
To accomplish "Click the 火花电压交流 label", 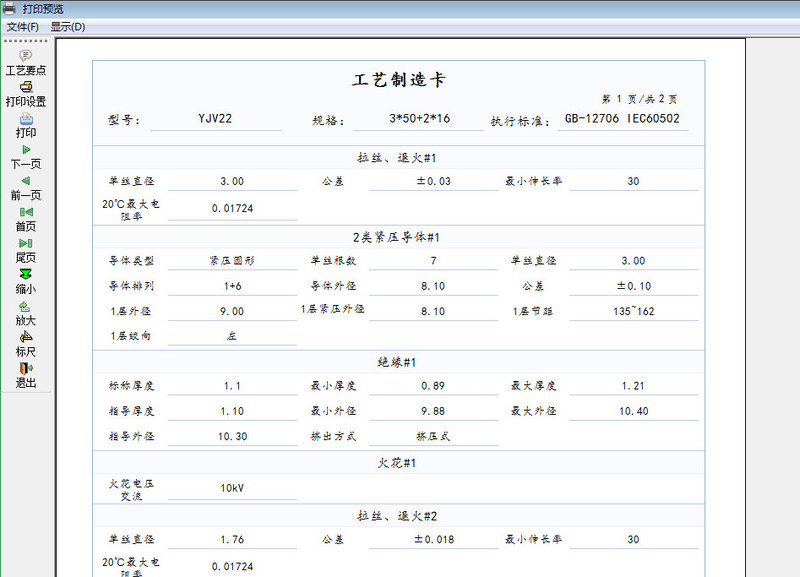I will [x=131, y=490].
